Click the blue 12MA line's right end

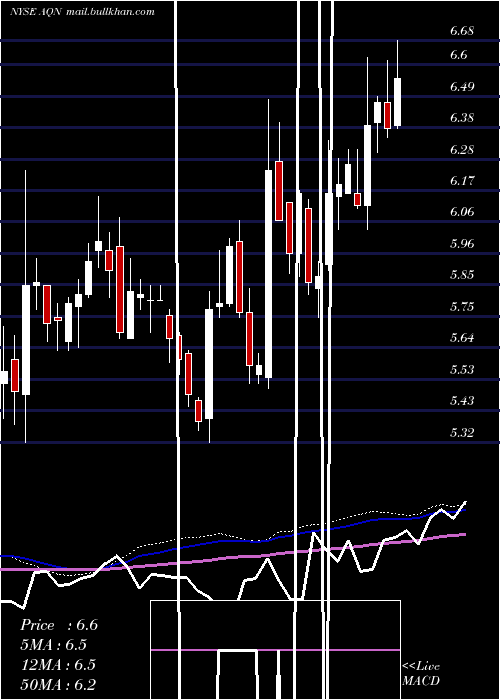click(x=464, y=509)
